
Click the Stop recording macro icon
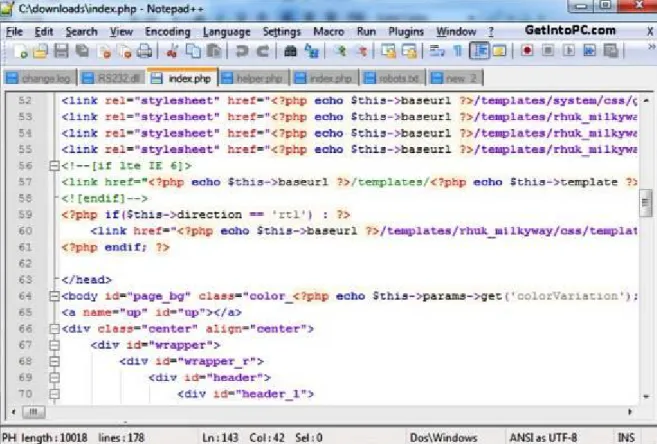[548, 51]
